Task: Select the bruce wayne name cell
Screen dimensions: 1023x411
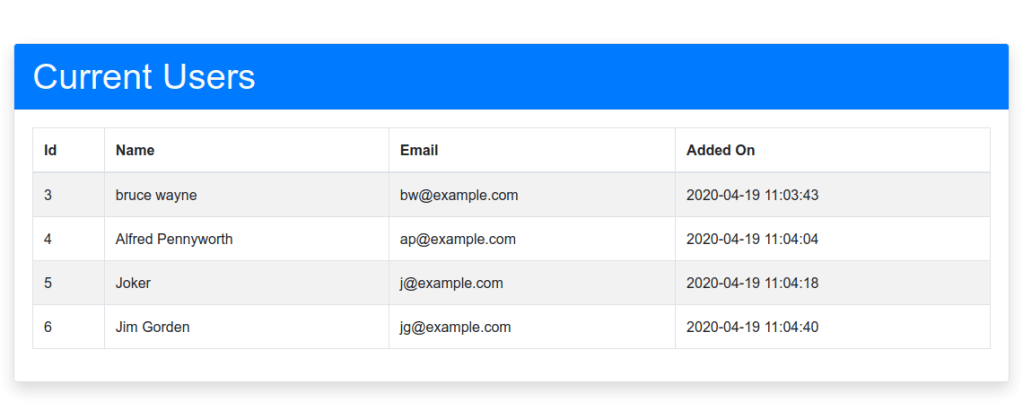Action: 156,195
